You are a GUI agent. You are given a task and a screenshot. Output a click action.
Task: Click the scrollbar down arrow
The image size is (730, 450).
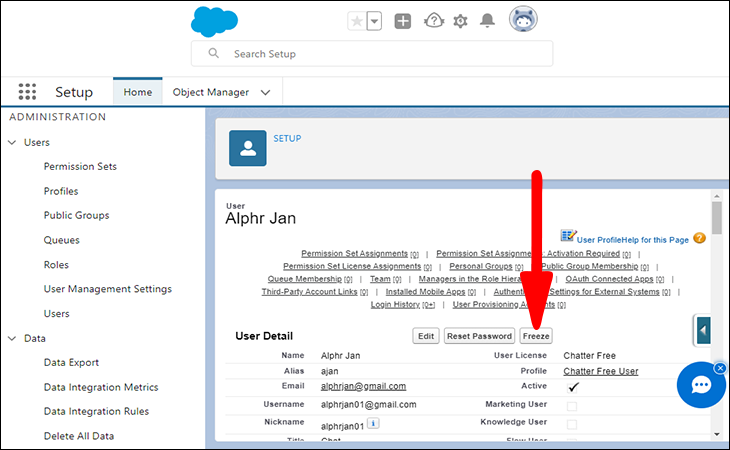point(717,434)
